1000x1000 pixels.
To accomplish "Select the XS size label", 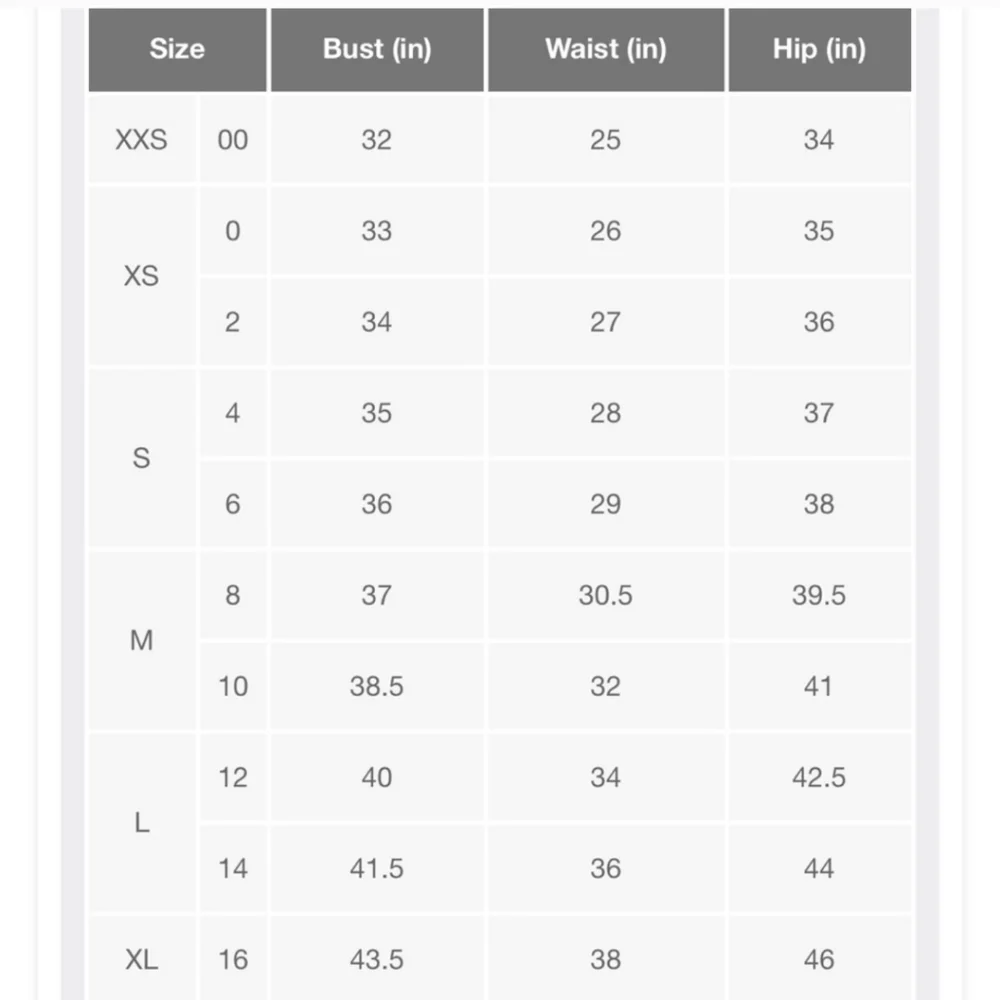I will (142, 276).
